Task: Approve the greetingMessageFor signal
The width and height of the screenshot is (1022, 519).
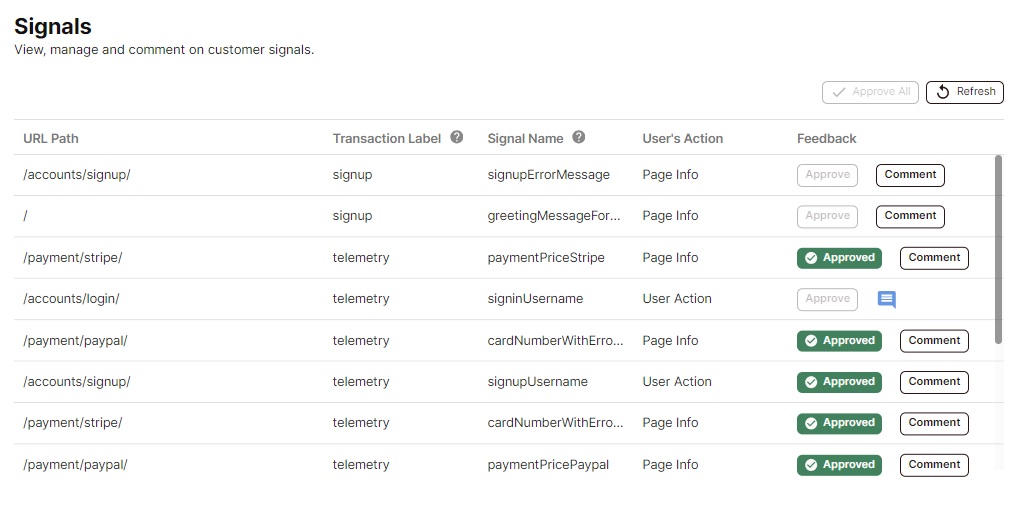Action: 827,216
